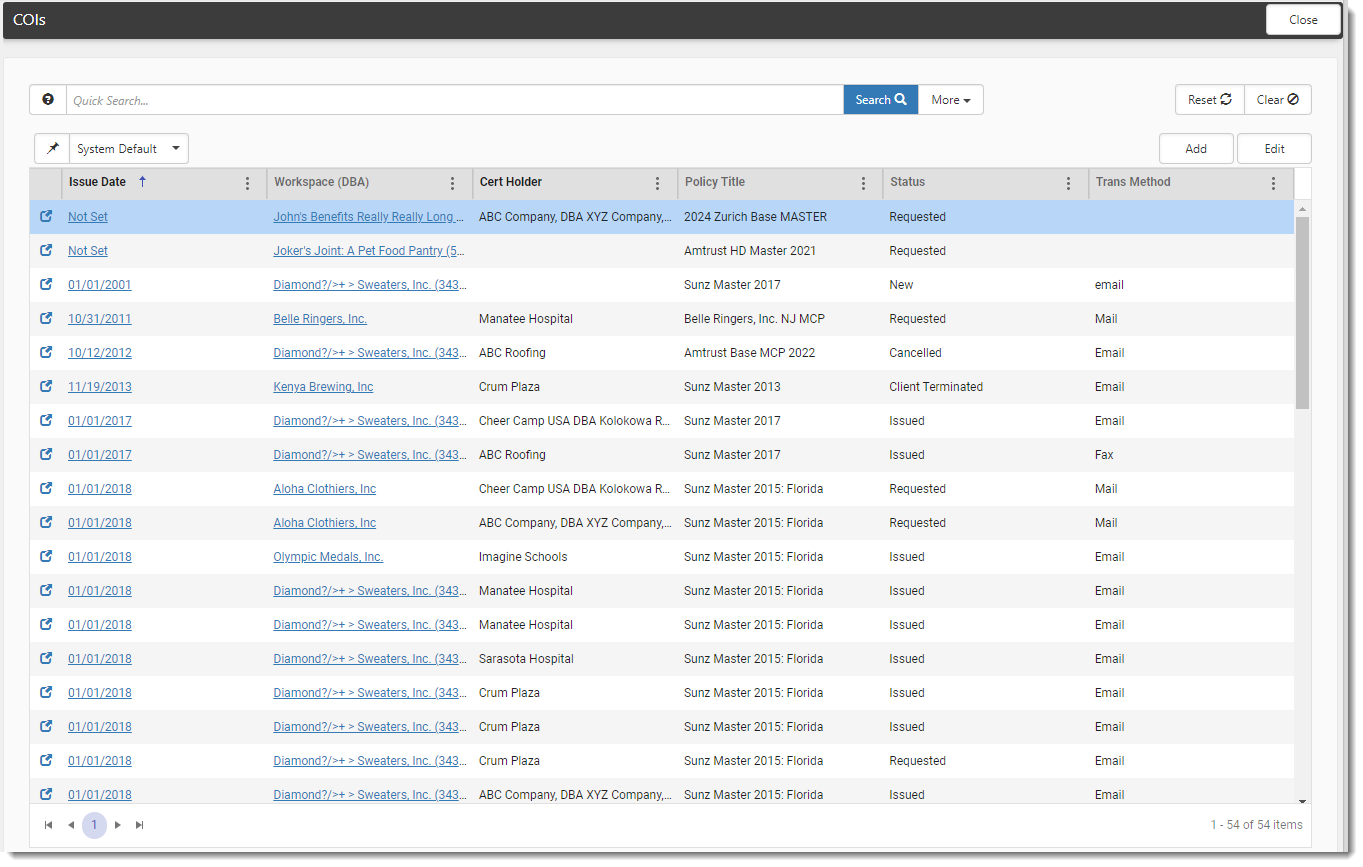Open the Olympic Medals, Inc. workspace link

(328, 556)
